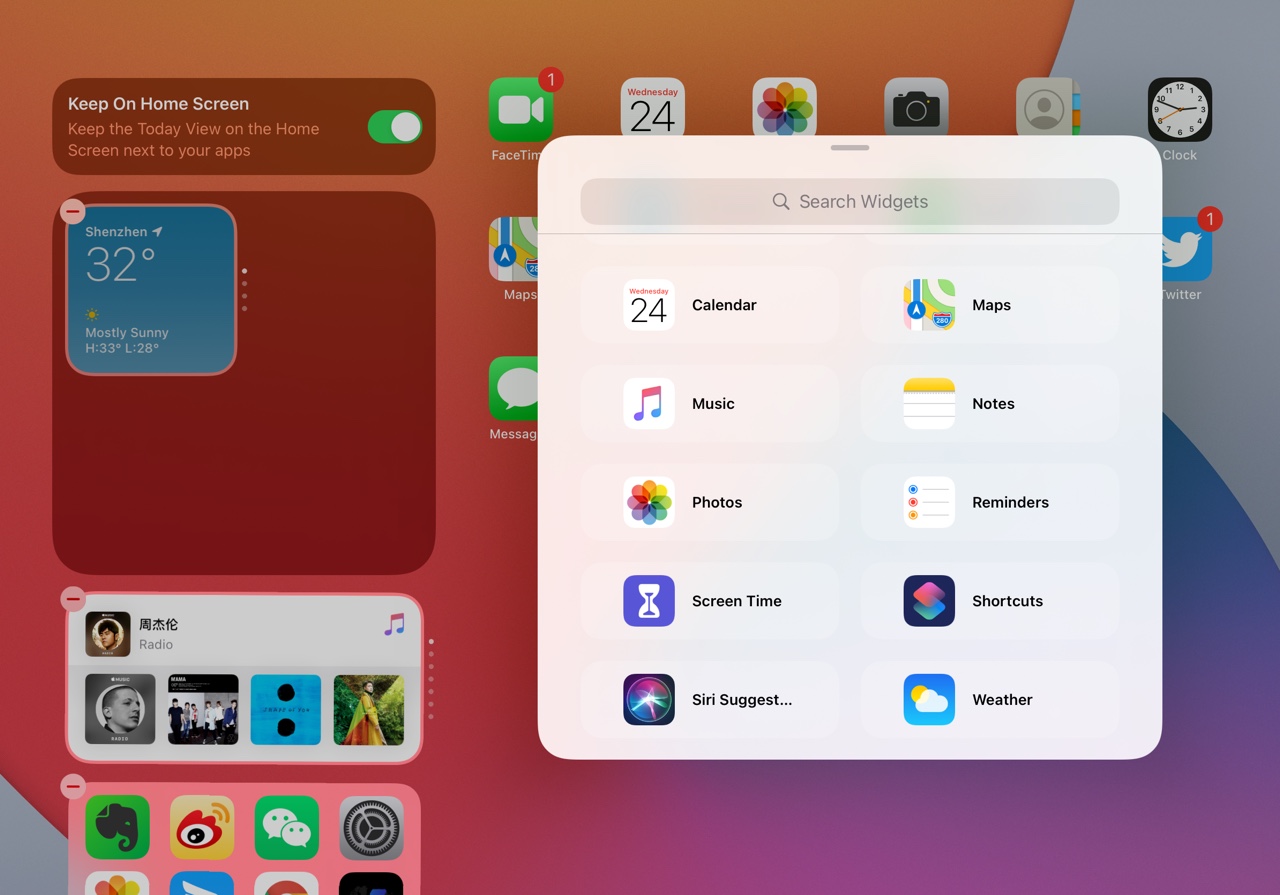Remove the Music widget with its minus button
Screen dimensions: 1280x895
click(72, 599)
